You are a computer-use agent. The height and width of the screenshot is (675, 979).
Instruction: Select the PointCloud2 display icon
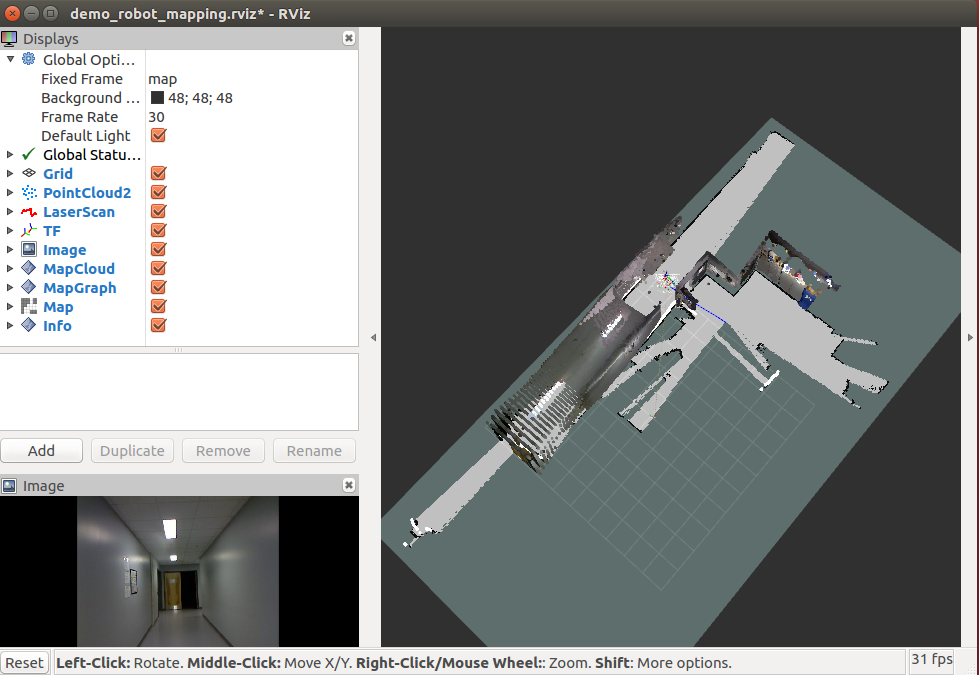(x=29, y=193)
